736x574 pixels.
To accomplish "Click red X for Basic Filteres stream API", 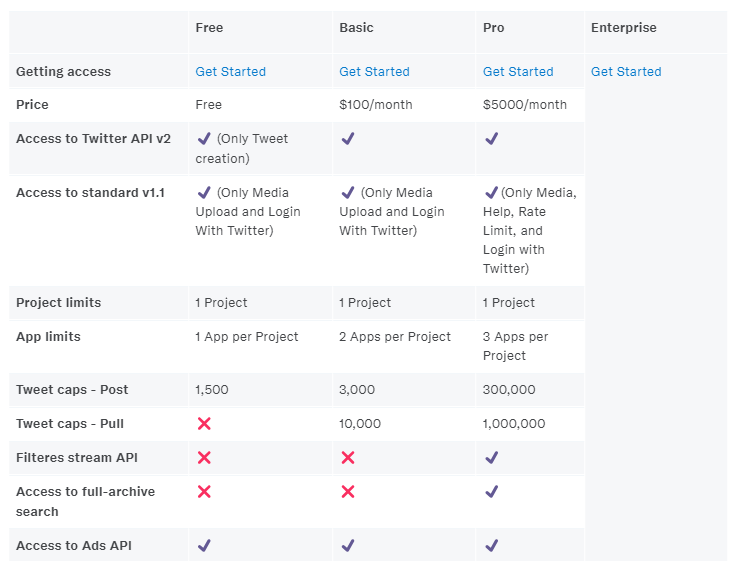I will pyautogui.click(x=348, y=457).
